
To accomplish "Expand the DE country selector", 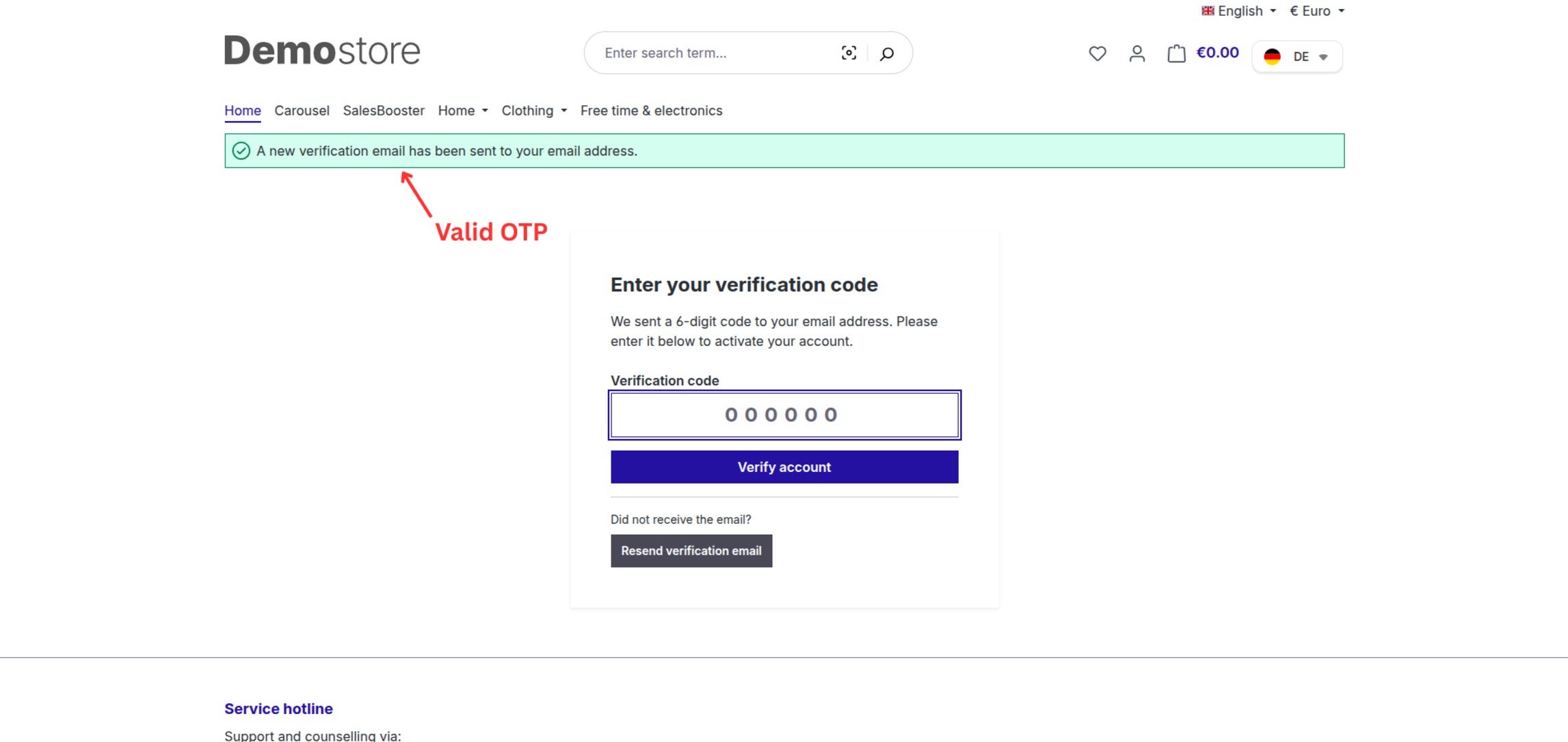I will (1297, 57).
